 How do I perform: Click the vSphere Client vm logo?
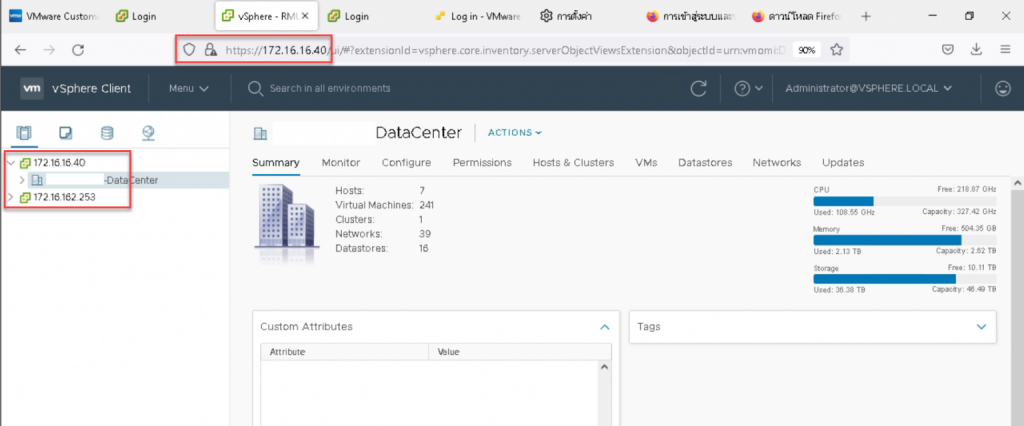32,88
